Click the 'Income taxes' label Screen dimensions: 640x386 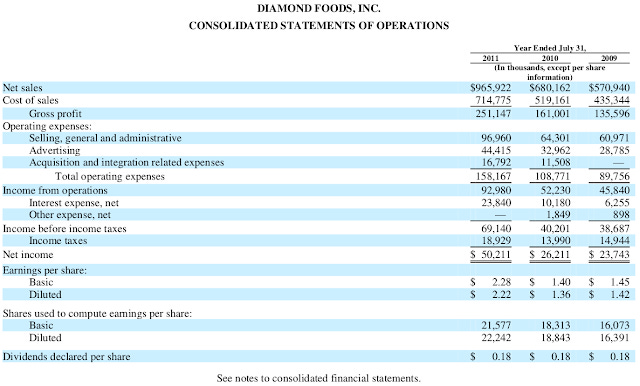[58, 241]
